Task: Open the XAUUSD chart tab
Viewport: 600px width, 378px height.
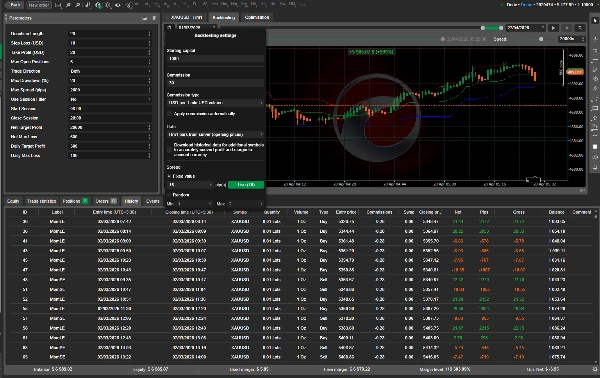Action: 186,18
